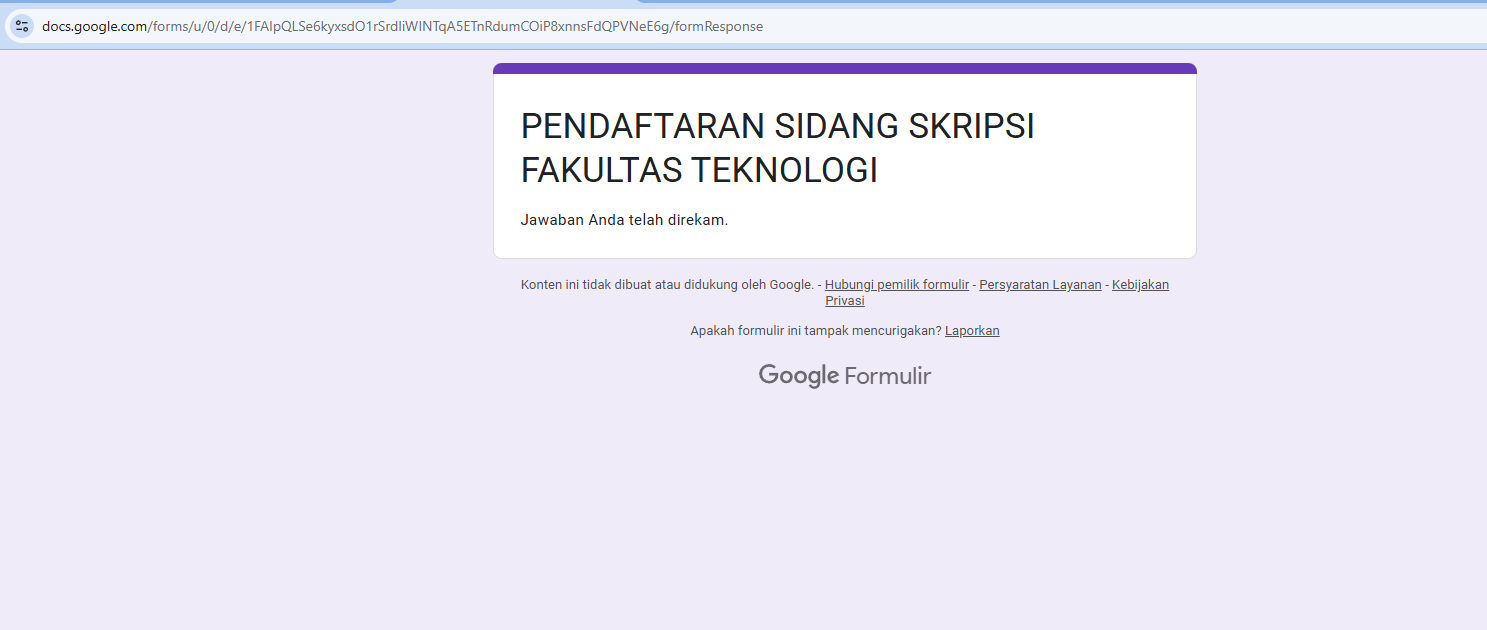The image size is (1487, 630).
Task: Click the site information icon in address bar
Action: [22, 26]
